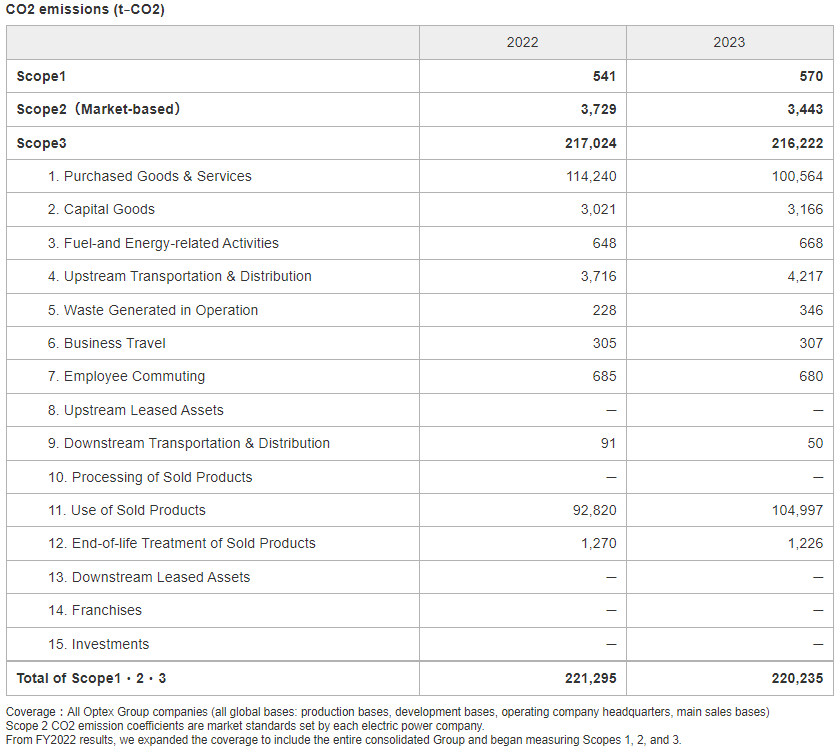Select the Franchises row label
The height and width of the screenshot is (749, 838).
pos(95,610)
